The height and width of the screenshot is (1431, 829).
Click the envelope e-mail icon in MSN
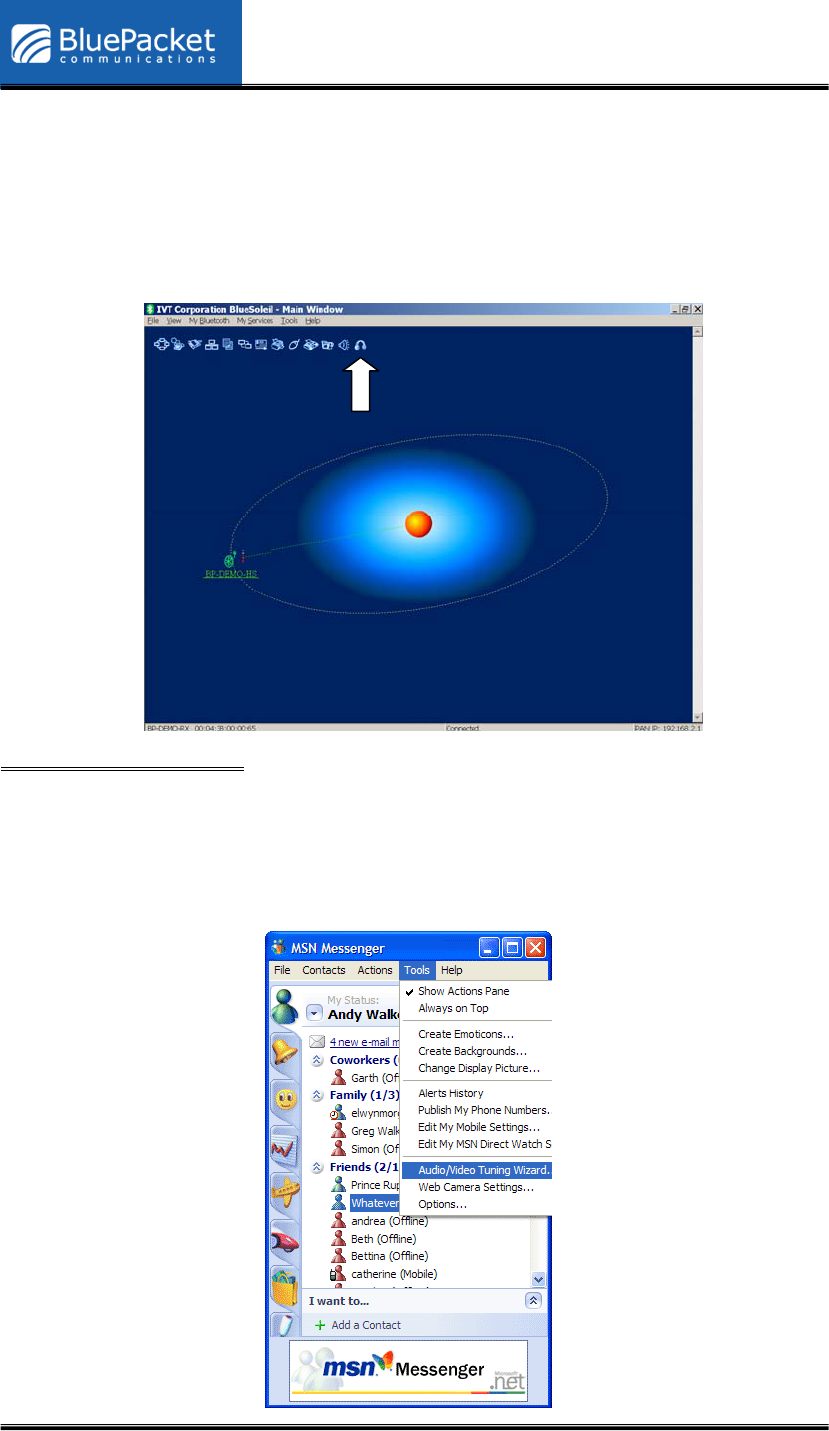click(317, 1041)
